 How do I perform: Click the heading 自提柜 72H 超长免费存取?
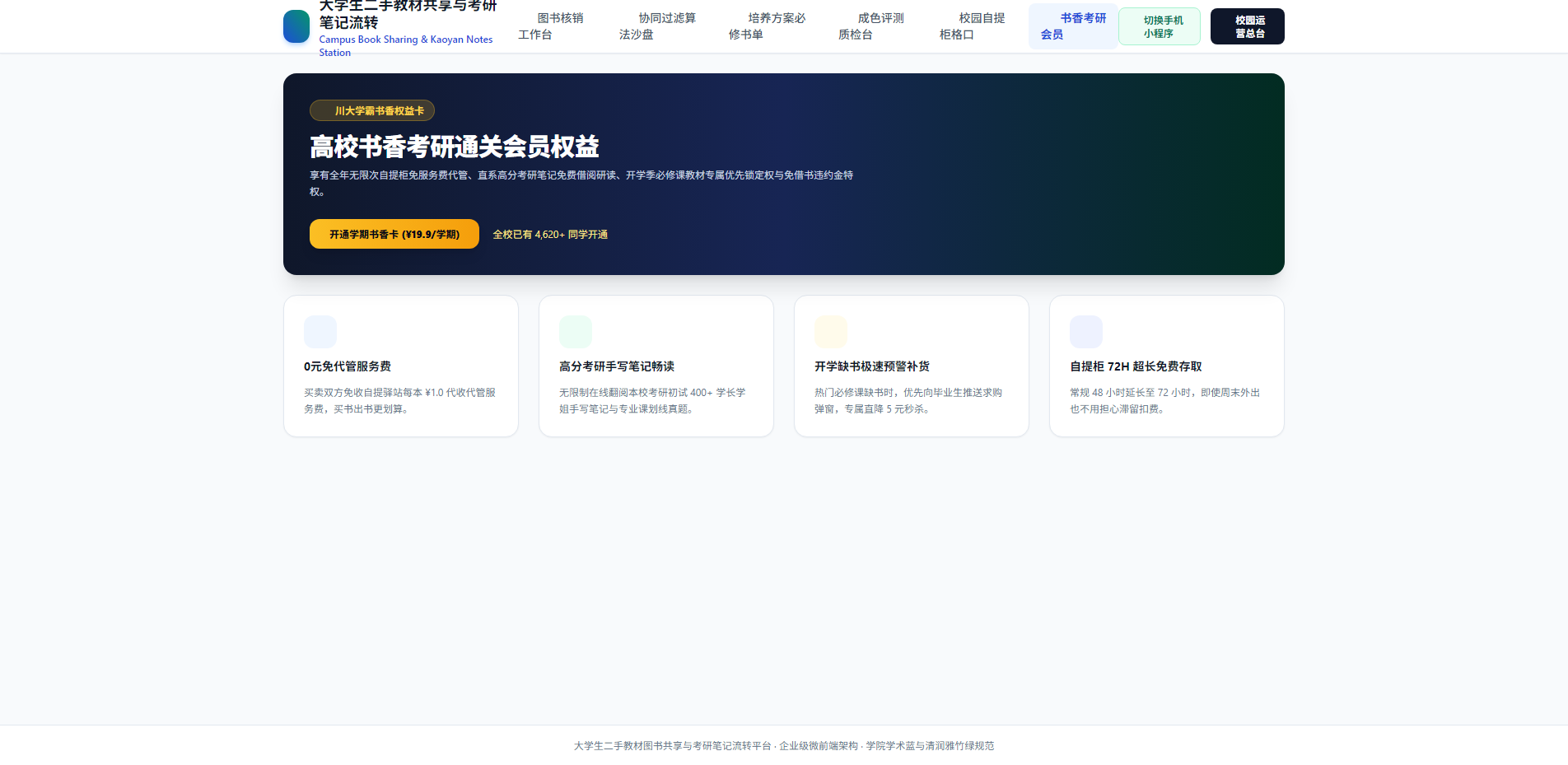pyautogui.click(x=1136, y=366)
